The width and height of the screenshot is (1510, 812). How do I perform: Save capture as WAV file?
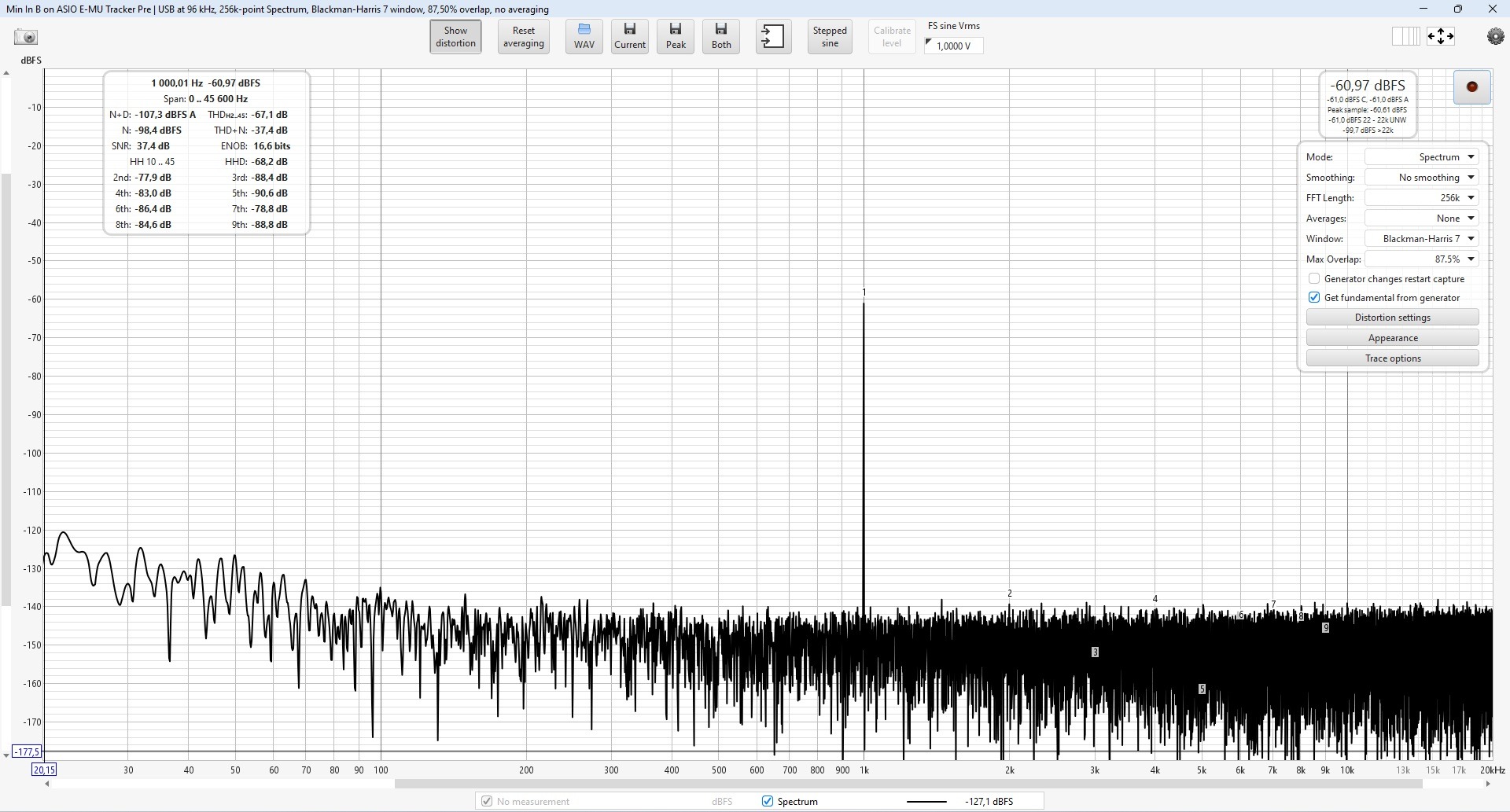584,37
